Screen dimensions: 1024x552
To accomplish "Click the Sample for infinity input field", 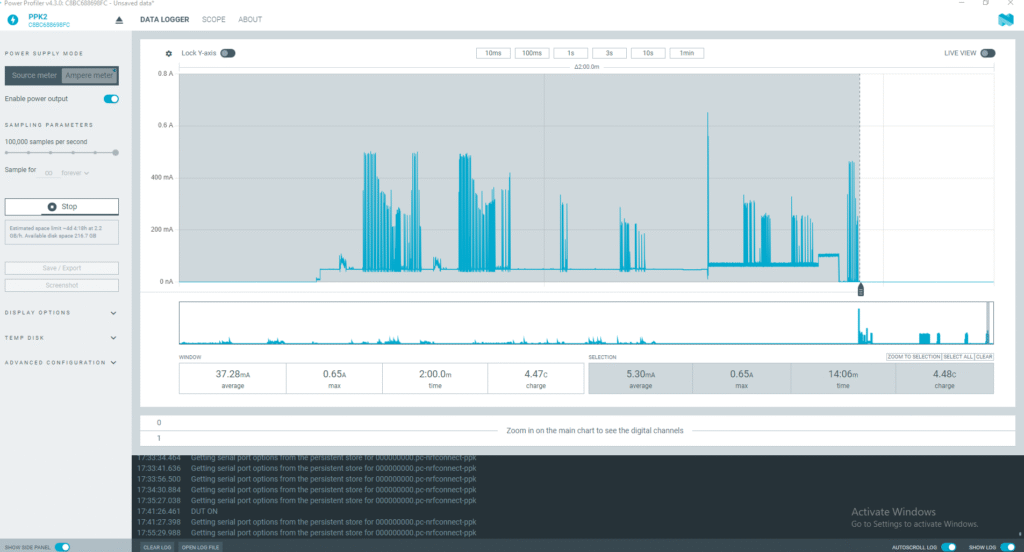I will 48,173.
